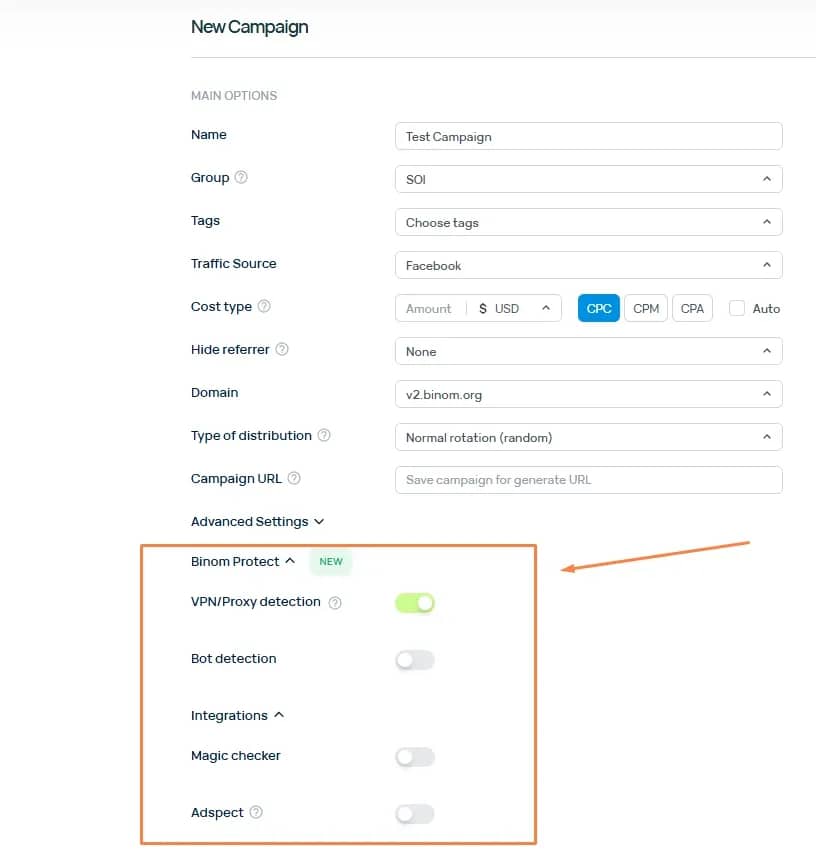The width and height of the screenshot is (816, 854).
Task: Open the Traffic Source dropdown showing Facebook
Action: click(589, 265)
